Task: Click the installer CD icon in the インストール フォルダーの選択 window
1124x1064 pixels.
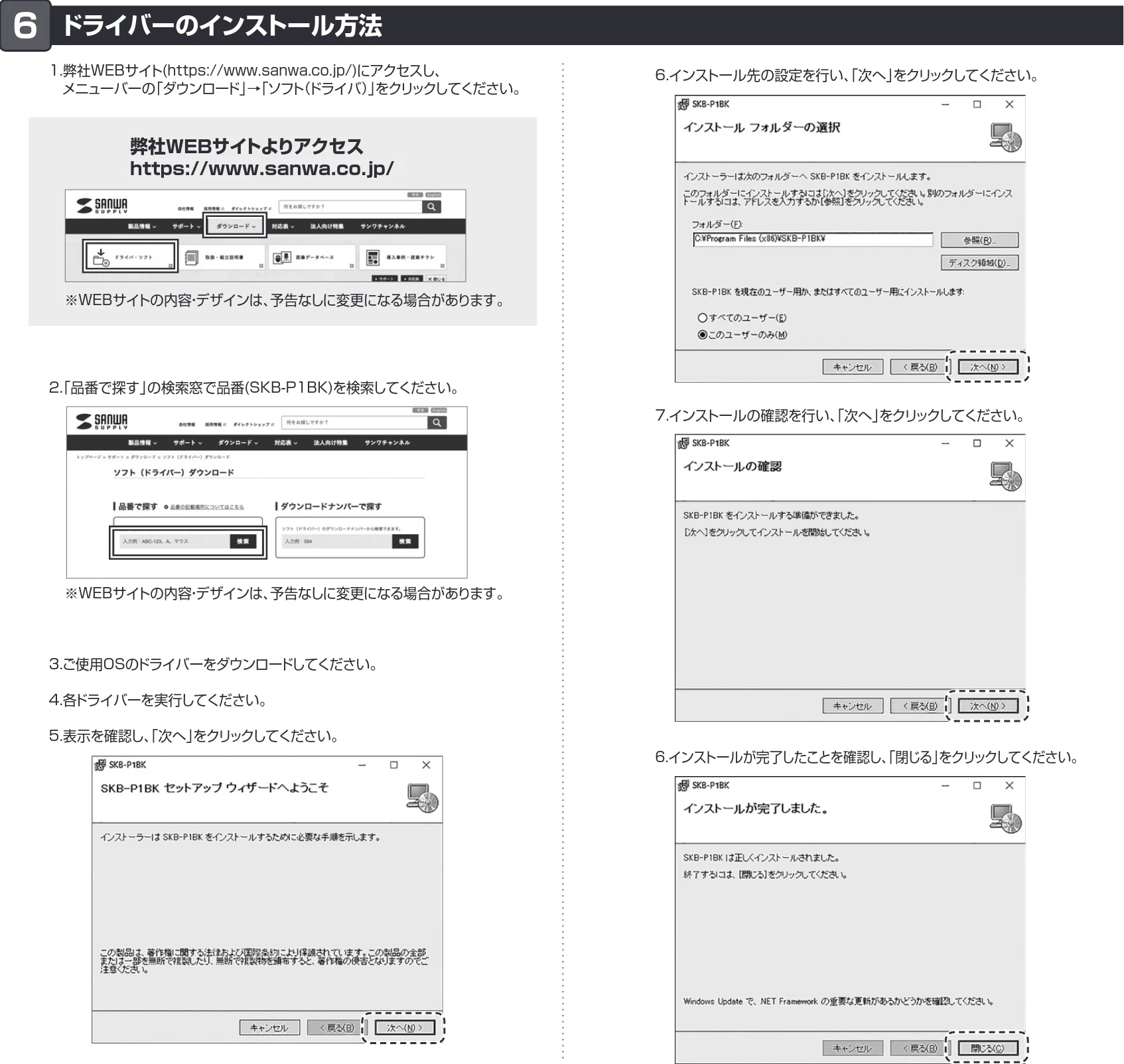Action: coord(1005,137)
